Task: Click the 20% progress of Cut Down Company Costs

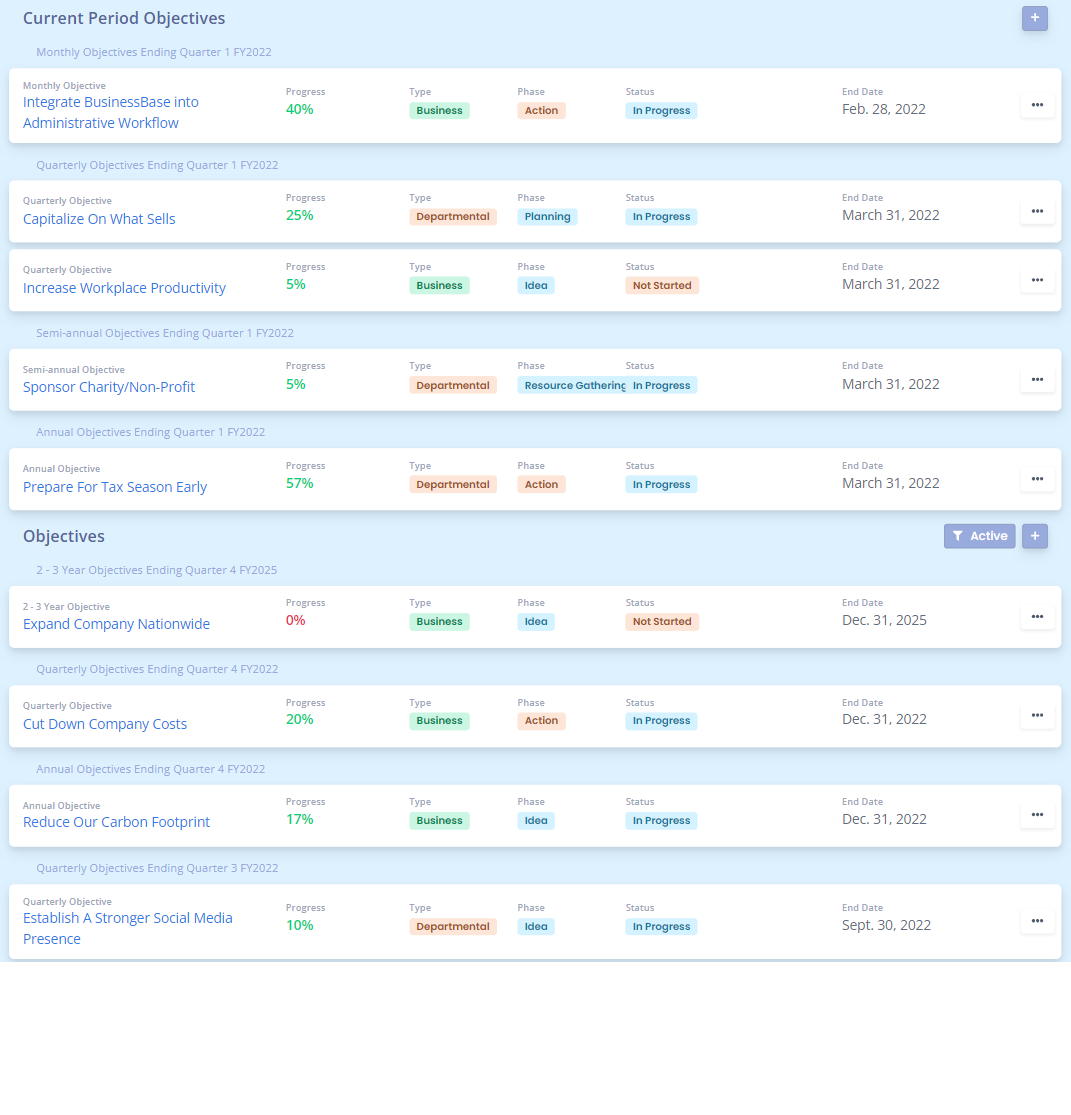Action: [299, 720]
